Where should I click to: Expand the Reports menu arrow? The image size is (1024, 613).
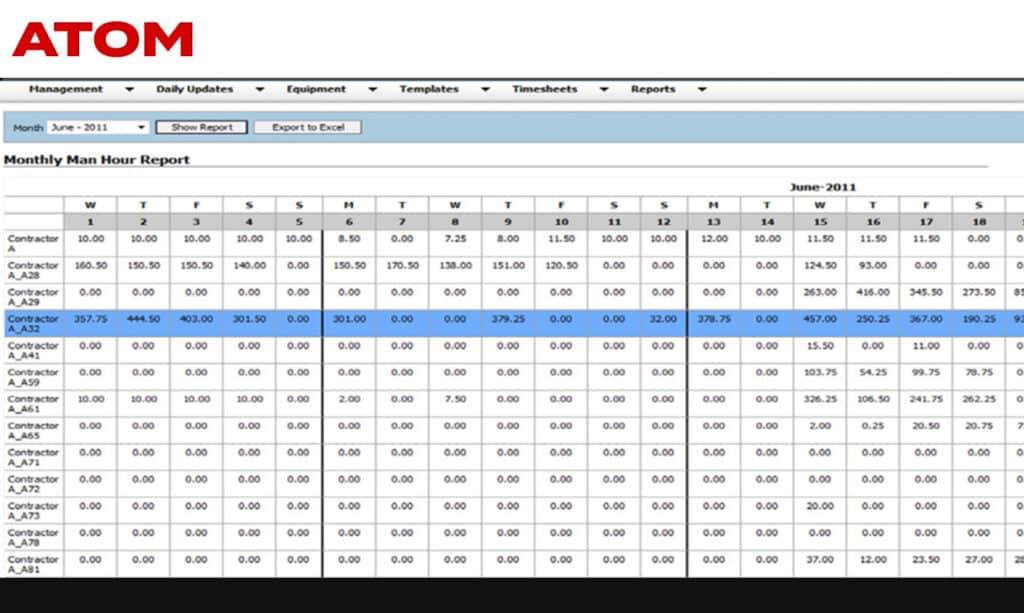coord(702,90)
